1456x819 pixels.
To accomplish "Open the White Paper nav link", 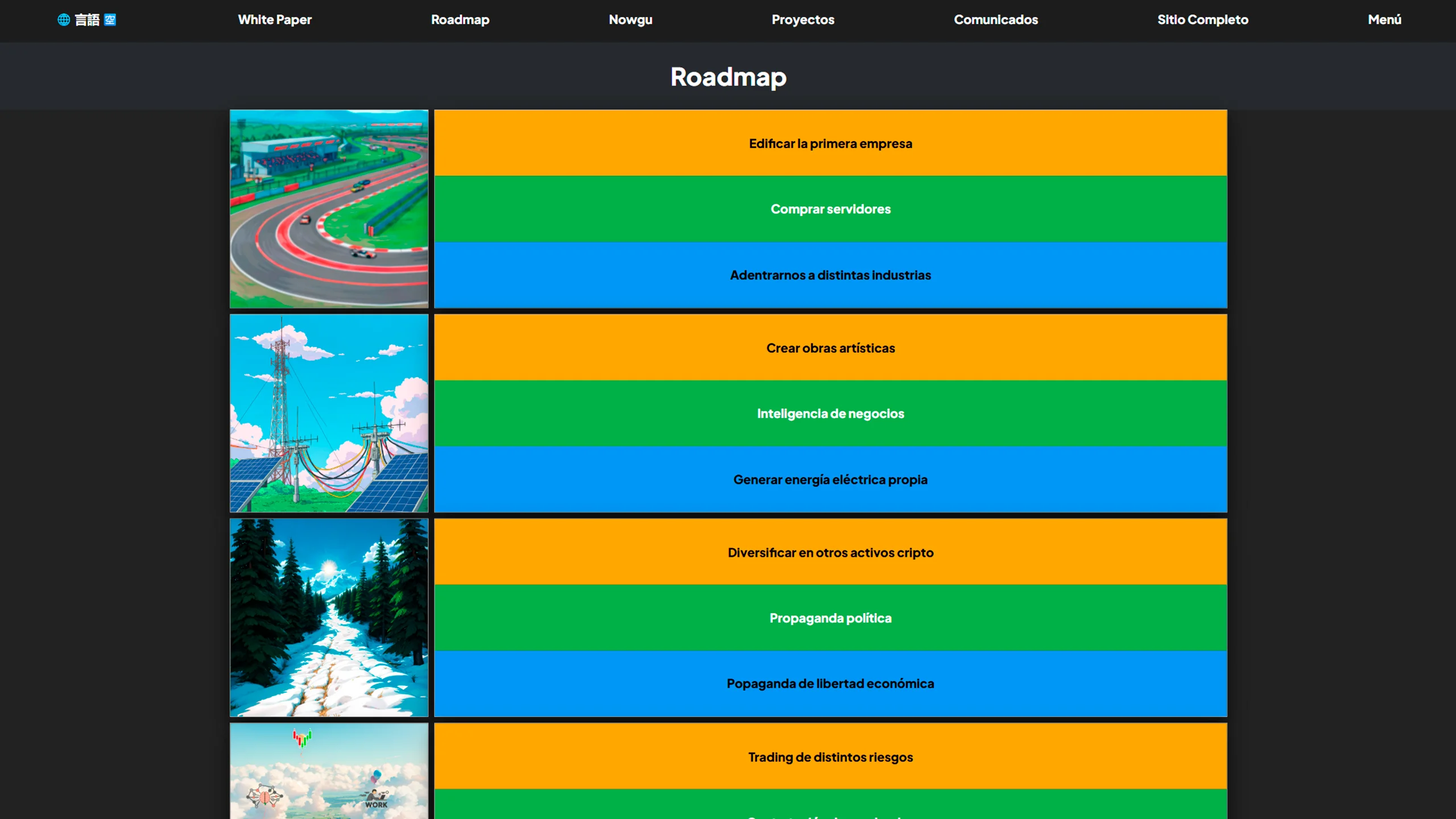I will (275, 20).
